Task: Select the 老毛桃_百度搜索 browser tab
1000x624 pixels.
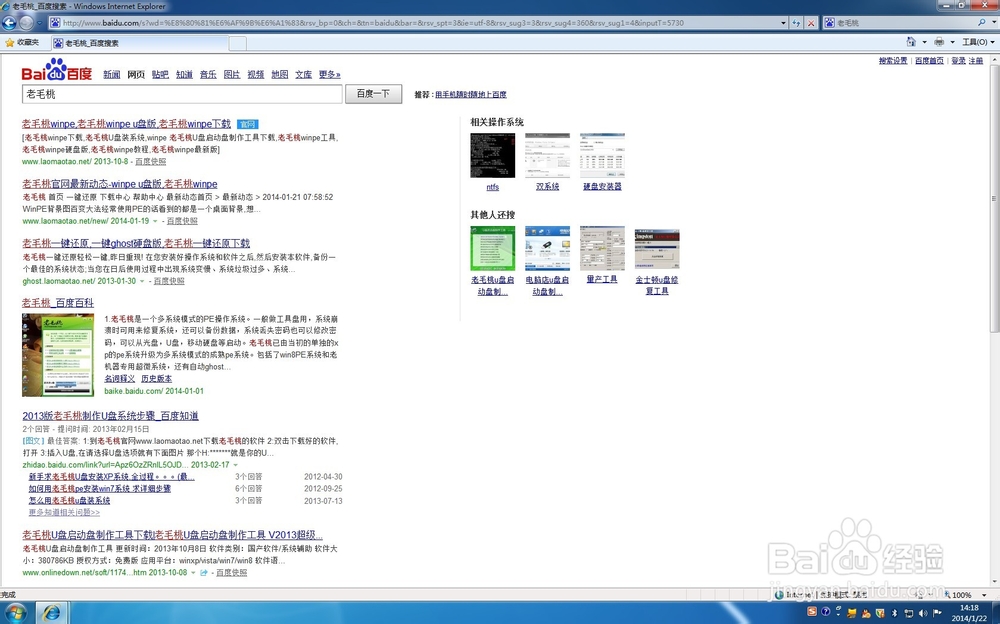Action: [140, 43]
